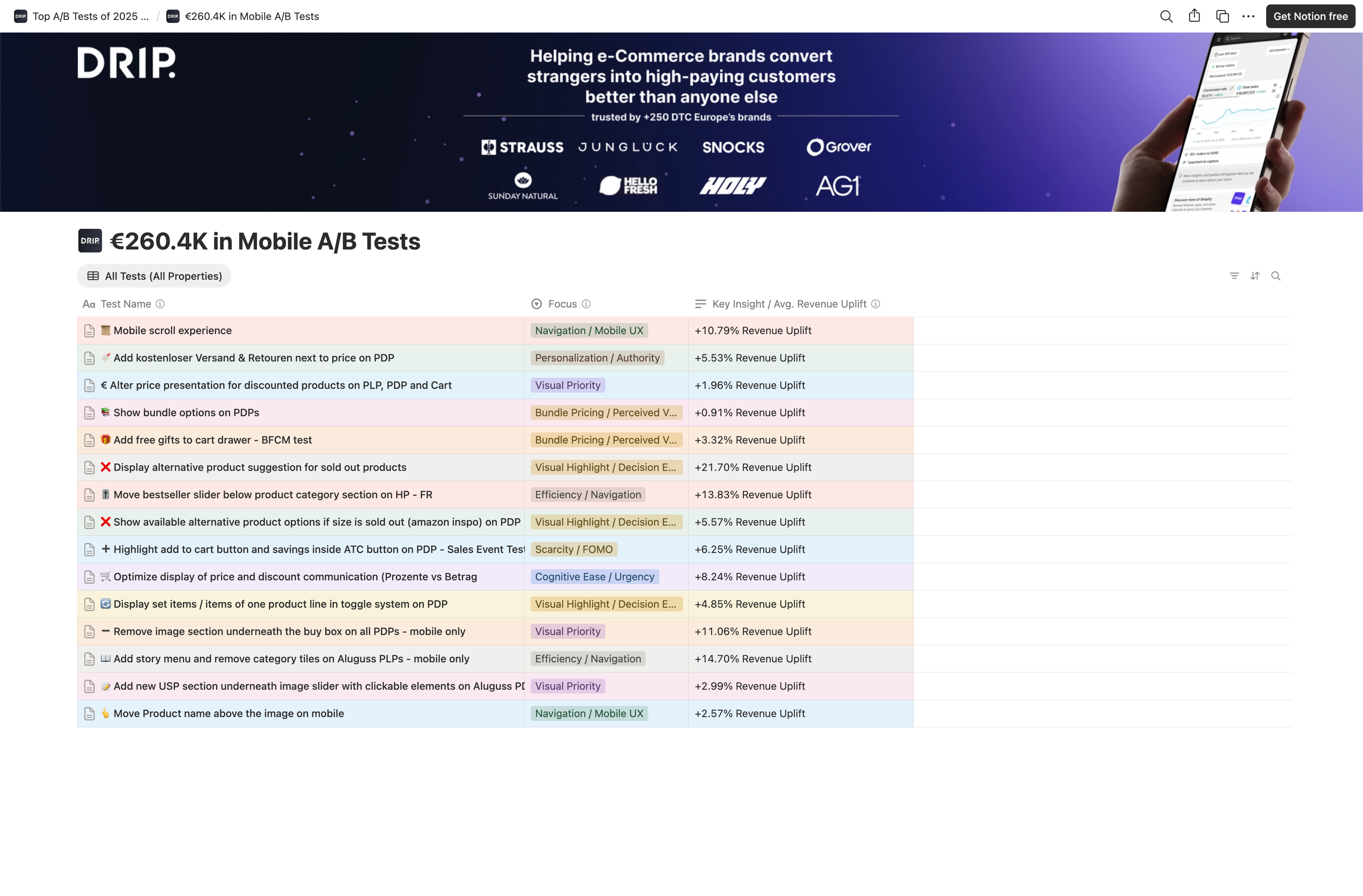Open page icon for Show bundle options row

click(x=89, y=413)
